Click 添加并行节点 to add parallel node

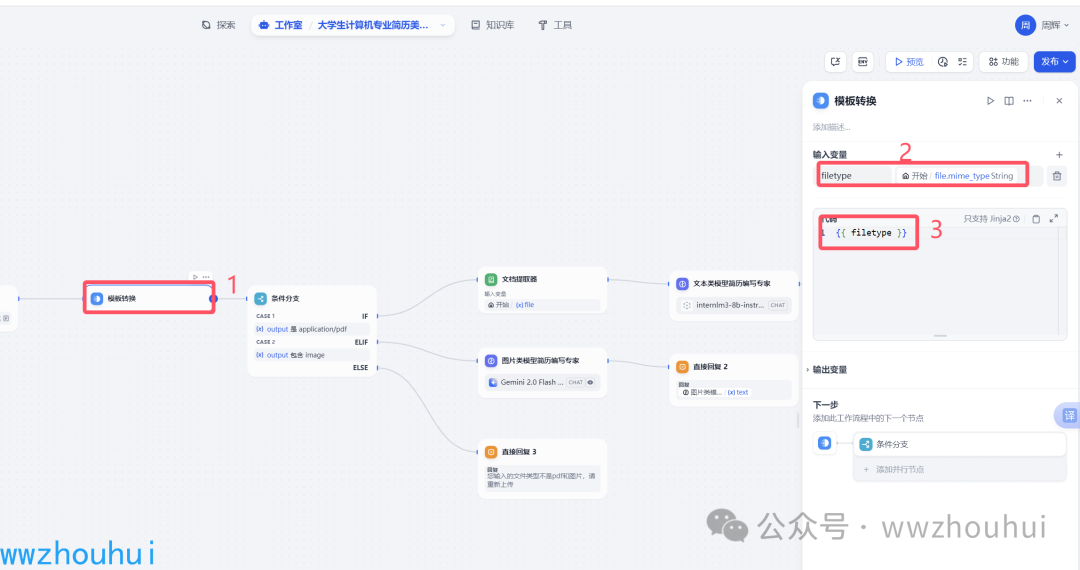click(900, 469)
